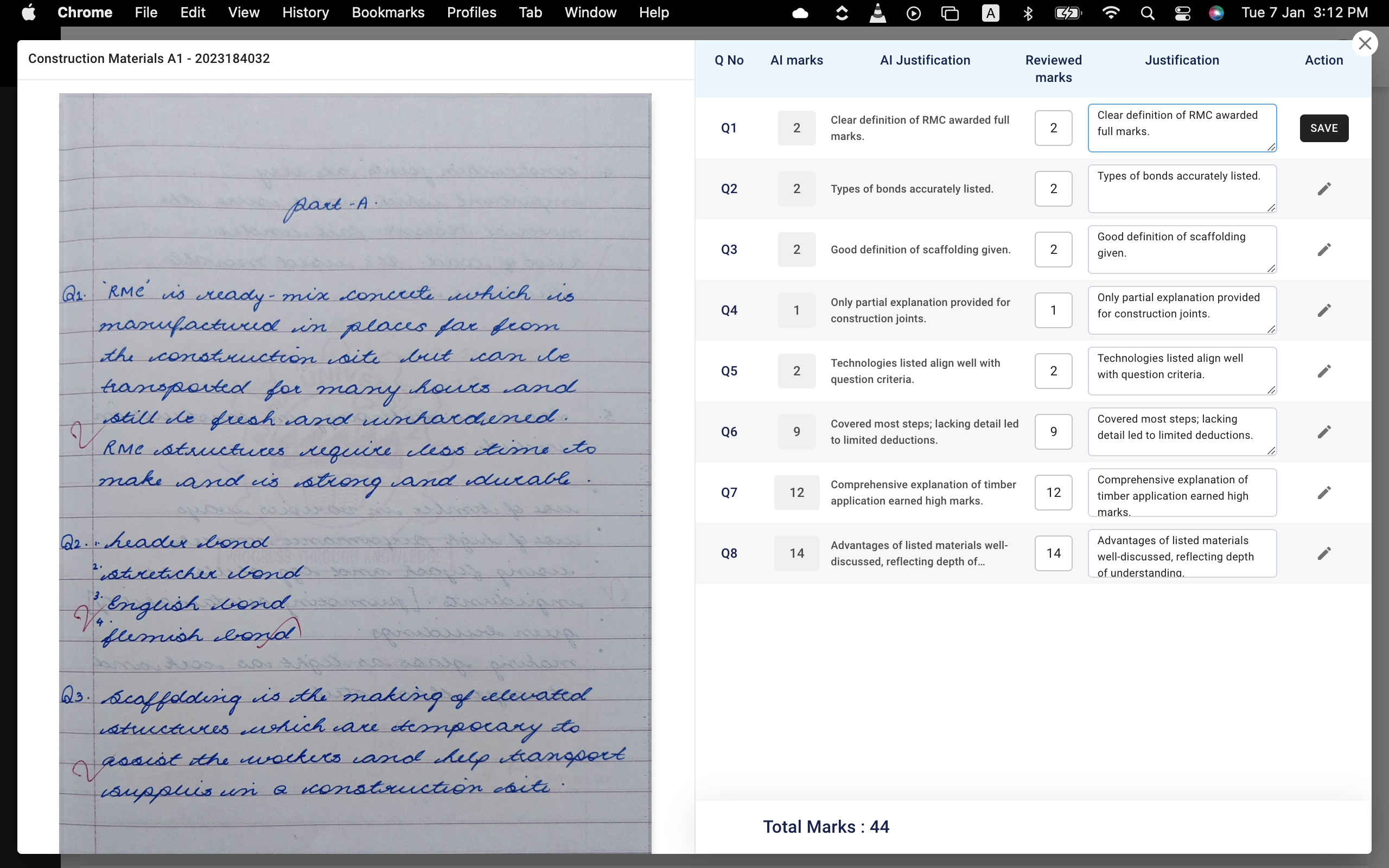This screenshot has width=1389, height=868.
Task: Click Q8 justification text area
Action: pyautogui.click(x=1181, y=553)
